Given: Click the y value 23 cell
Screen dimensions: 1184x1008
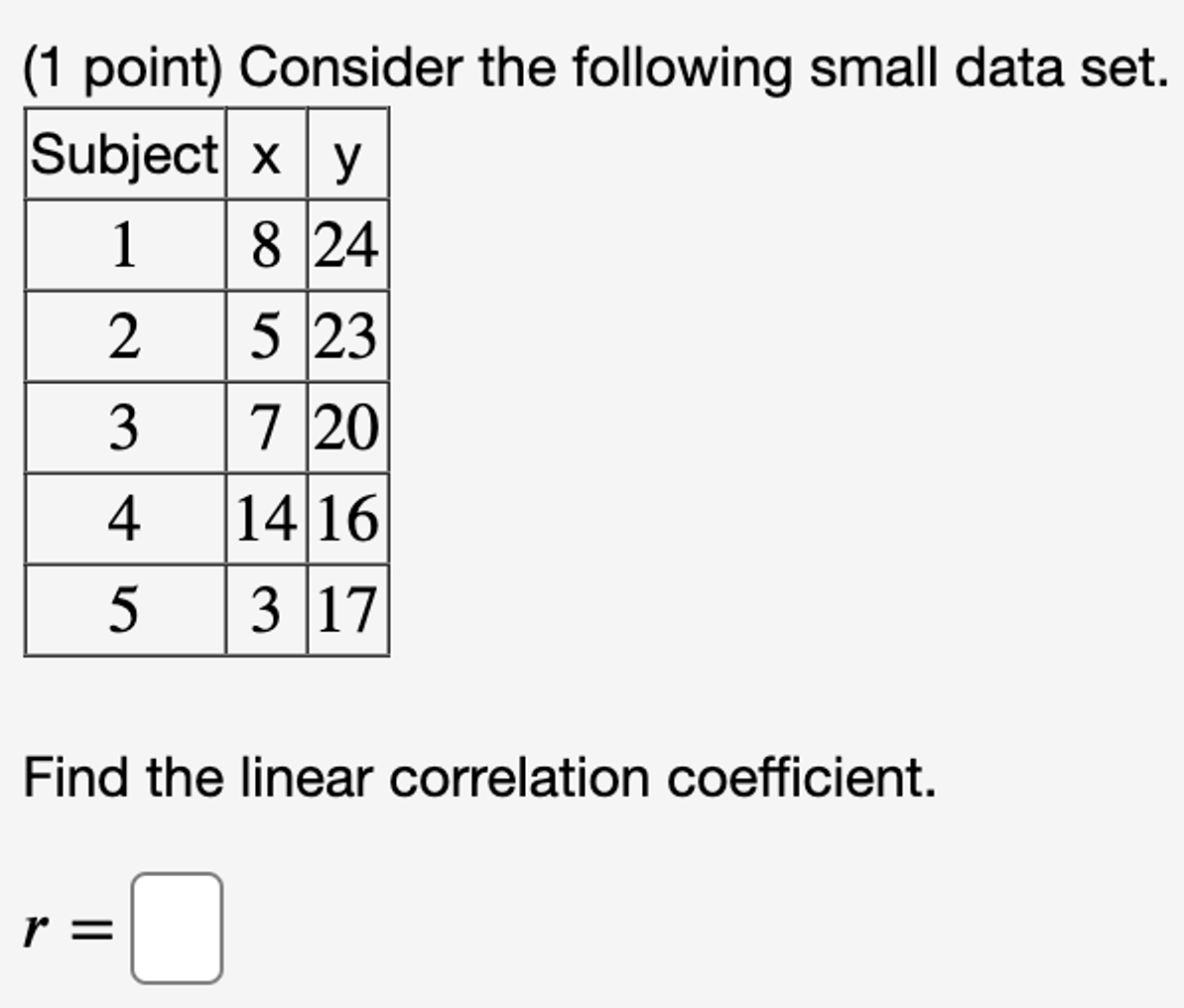Looking at the screenshot, I should click(x=347, y=334).
